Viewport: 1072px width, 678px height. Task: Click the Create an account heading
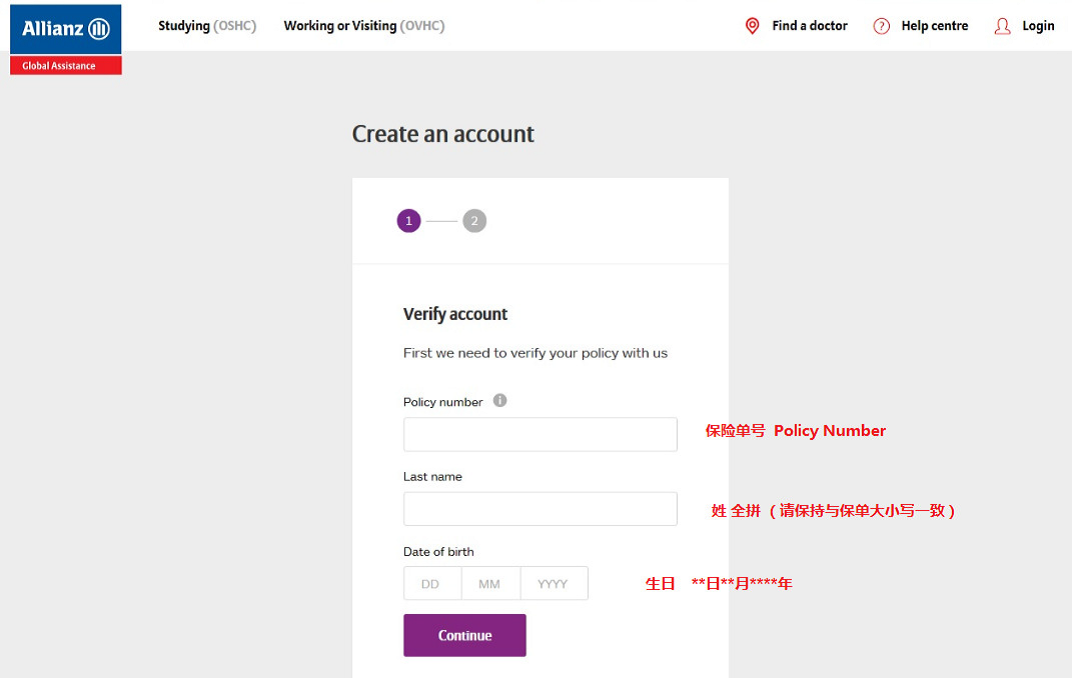click(x=443, y=134)
